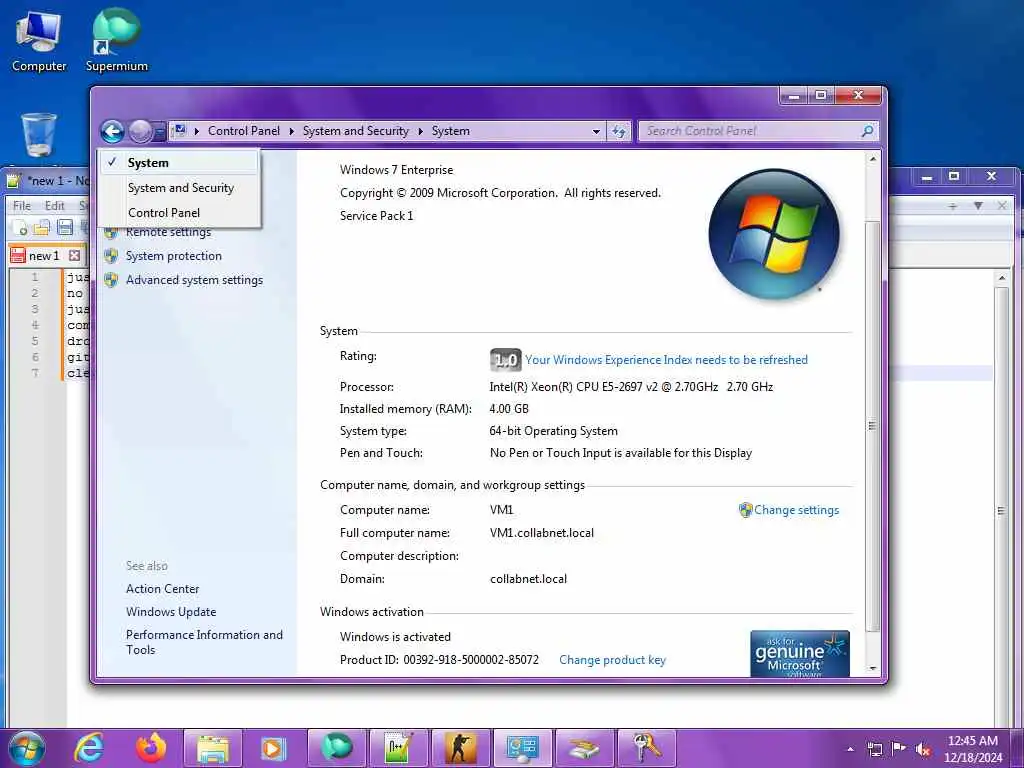Screen dimensions: 1024x768
Task: Click scroll down arrow in System window
Action: pos(872,669)
